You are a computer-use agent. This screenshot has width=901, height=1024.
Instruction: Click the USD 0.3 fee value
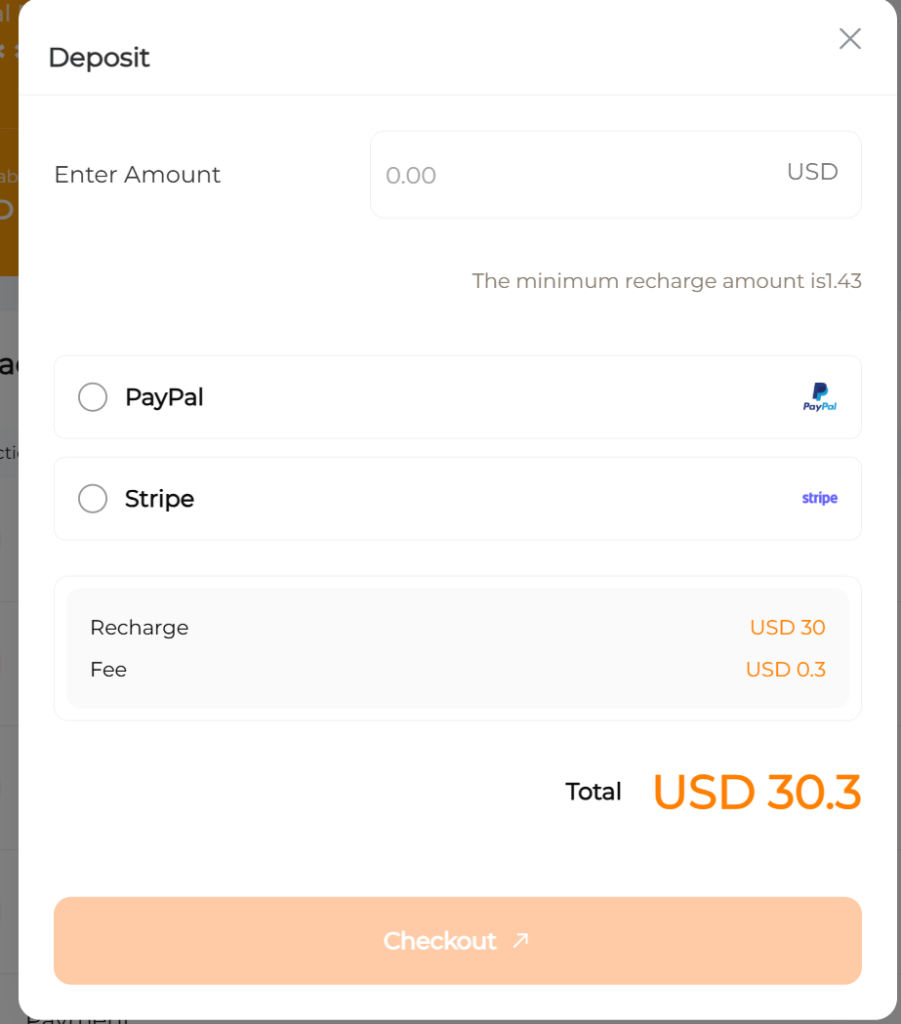click(x=785, y=670)
